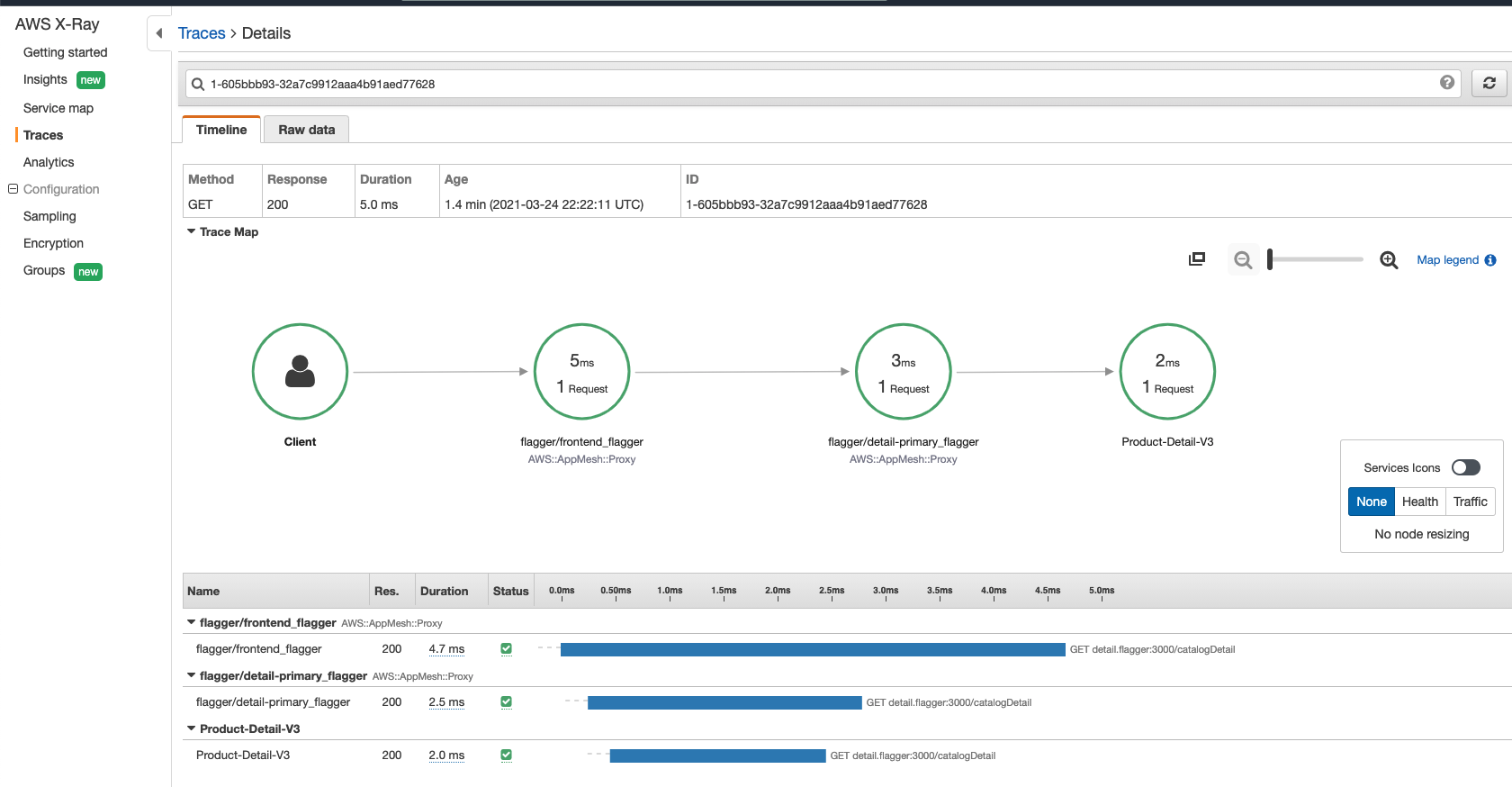Open Service map in sidebar

(x=58, y=108)
